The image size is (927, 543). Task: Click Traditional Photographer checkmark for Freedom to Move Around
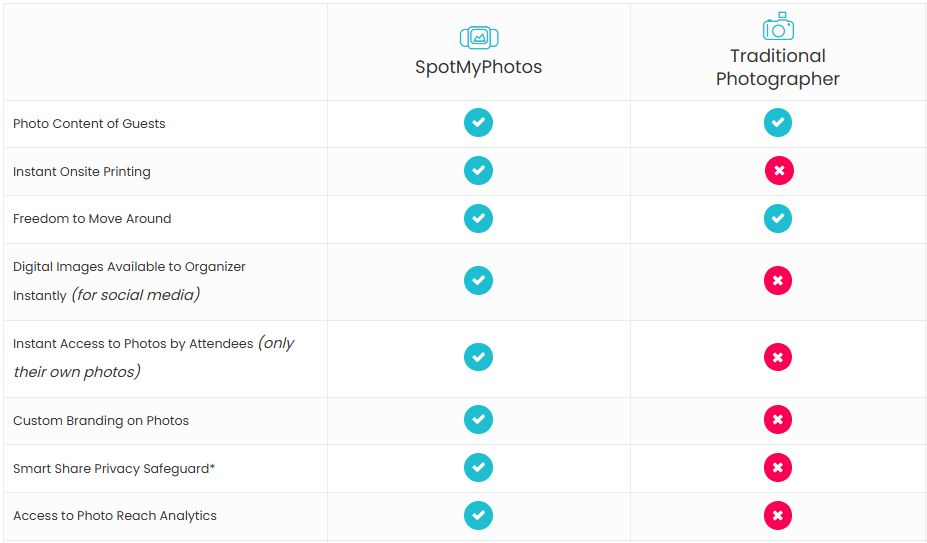(x=778, y=218)
